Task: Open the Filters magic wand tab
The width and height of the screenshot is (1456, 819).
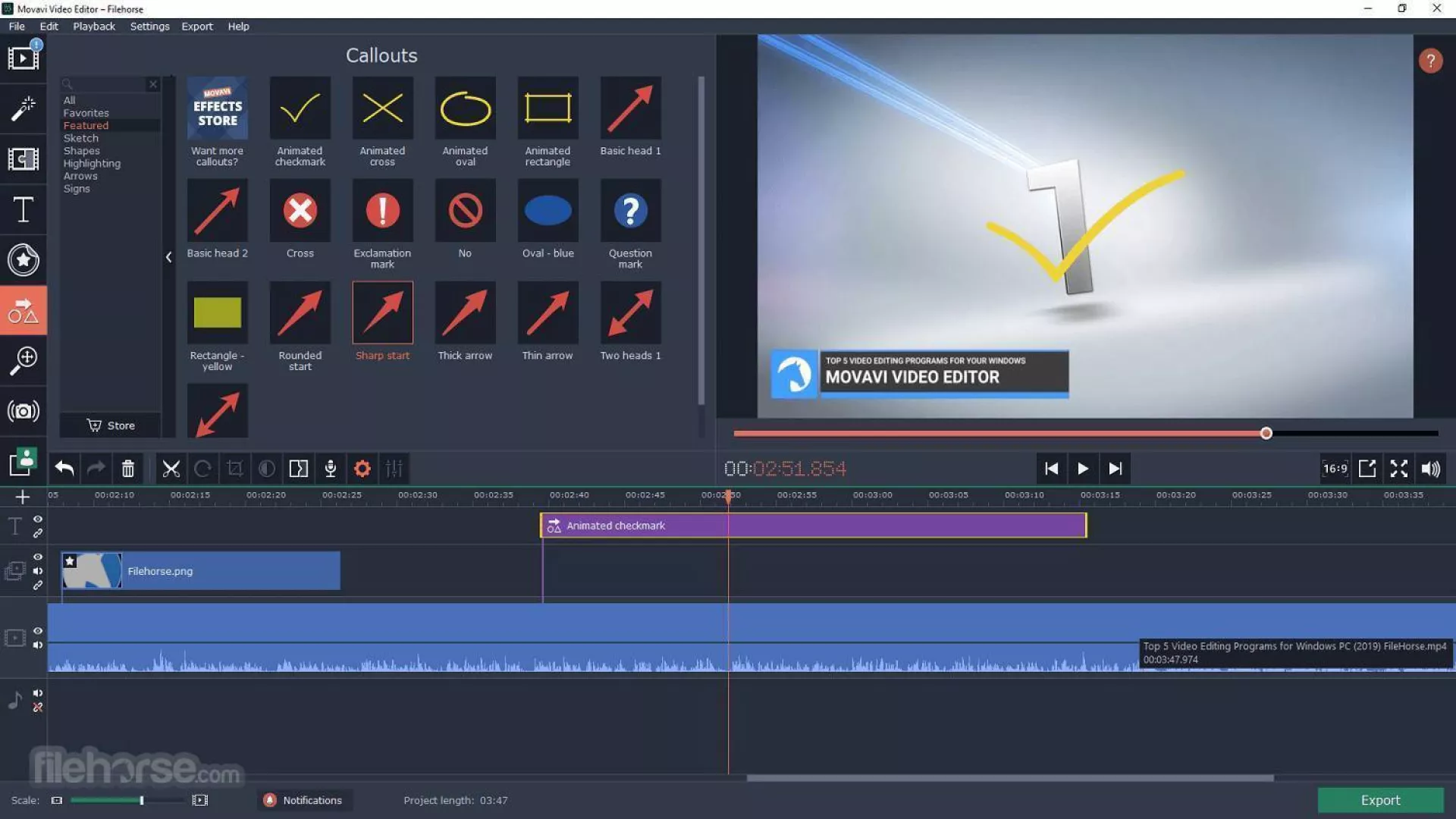Action: (23, 108)
